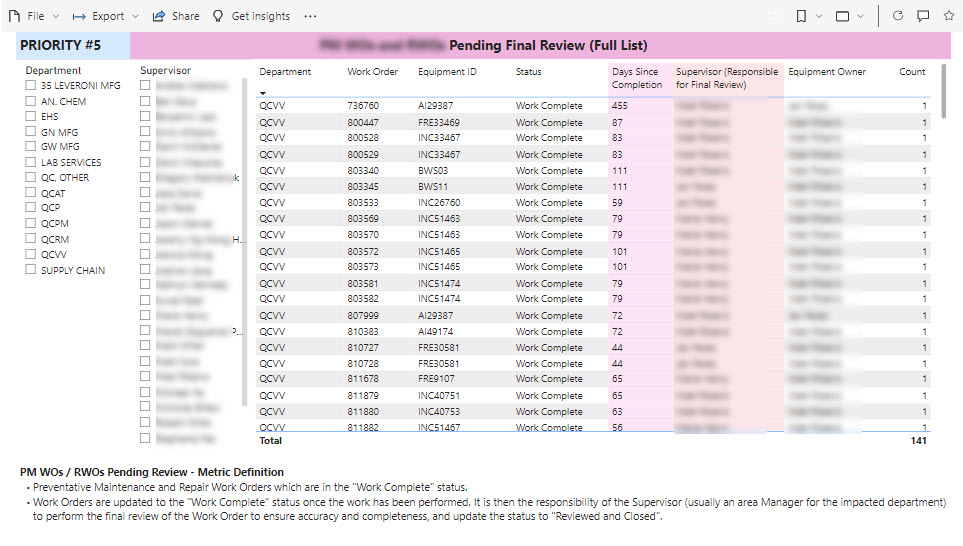
Task: Tick the EHS department checkbox
Action: click(31, 116)
